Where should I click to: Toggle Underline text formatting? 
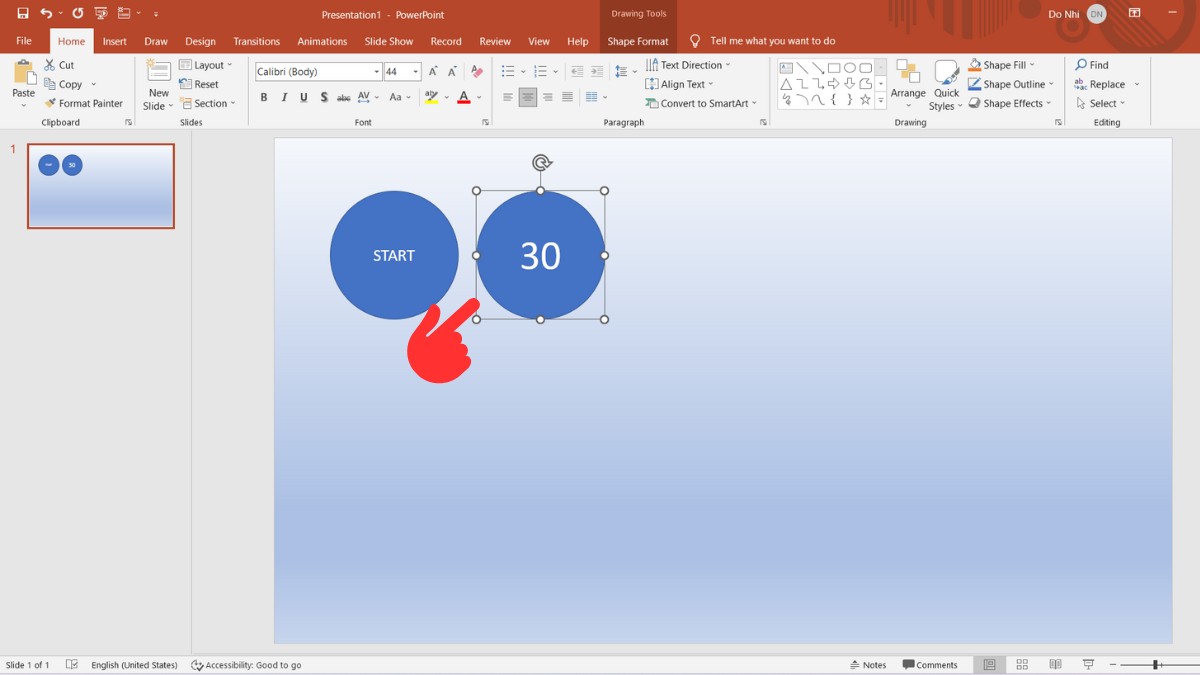click(x=304, y=98)
